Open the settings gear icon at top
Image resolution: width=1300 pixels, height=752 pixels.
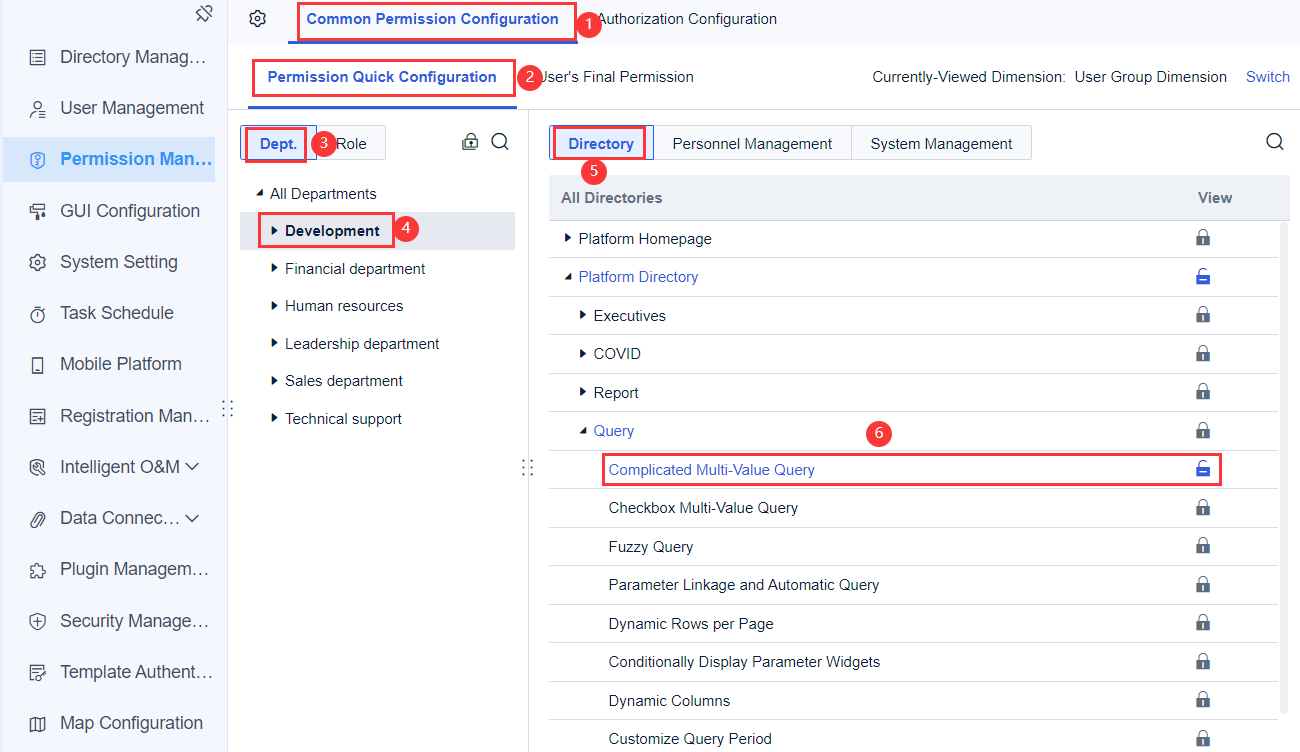click(x=257, y=18)
